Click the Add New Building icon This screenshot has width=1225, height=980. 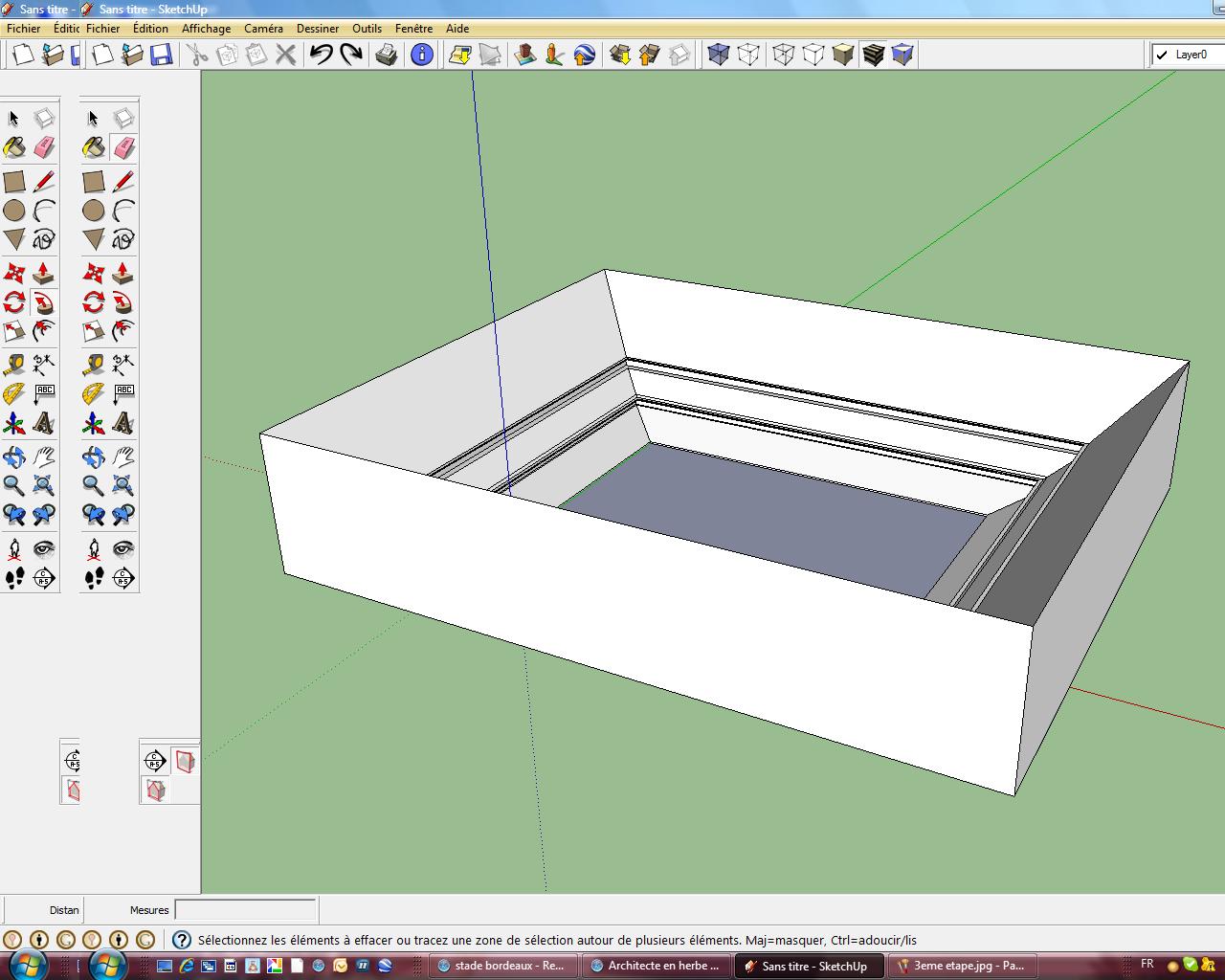pos(524,55)
